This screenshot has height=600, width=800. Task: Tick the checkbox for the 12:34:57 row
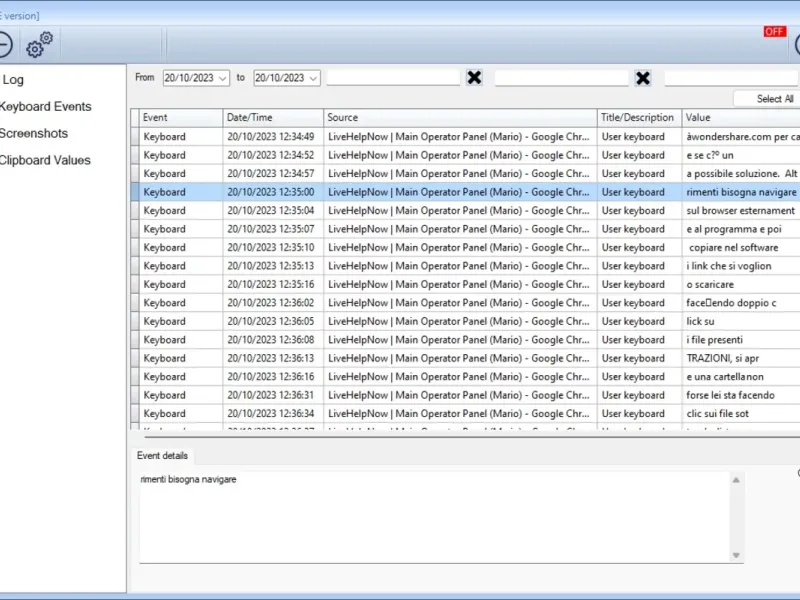click(x=135, y=173)
